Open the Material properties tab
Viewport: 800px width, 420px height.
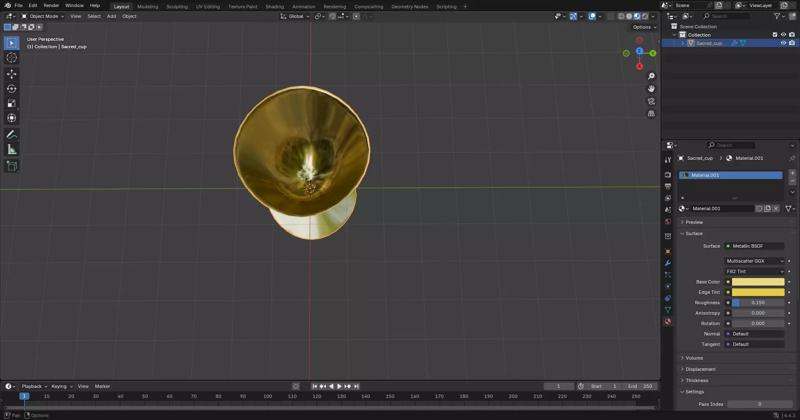click(x=668, y=322)
